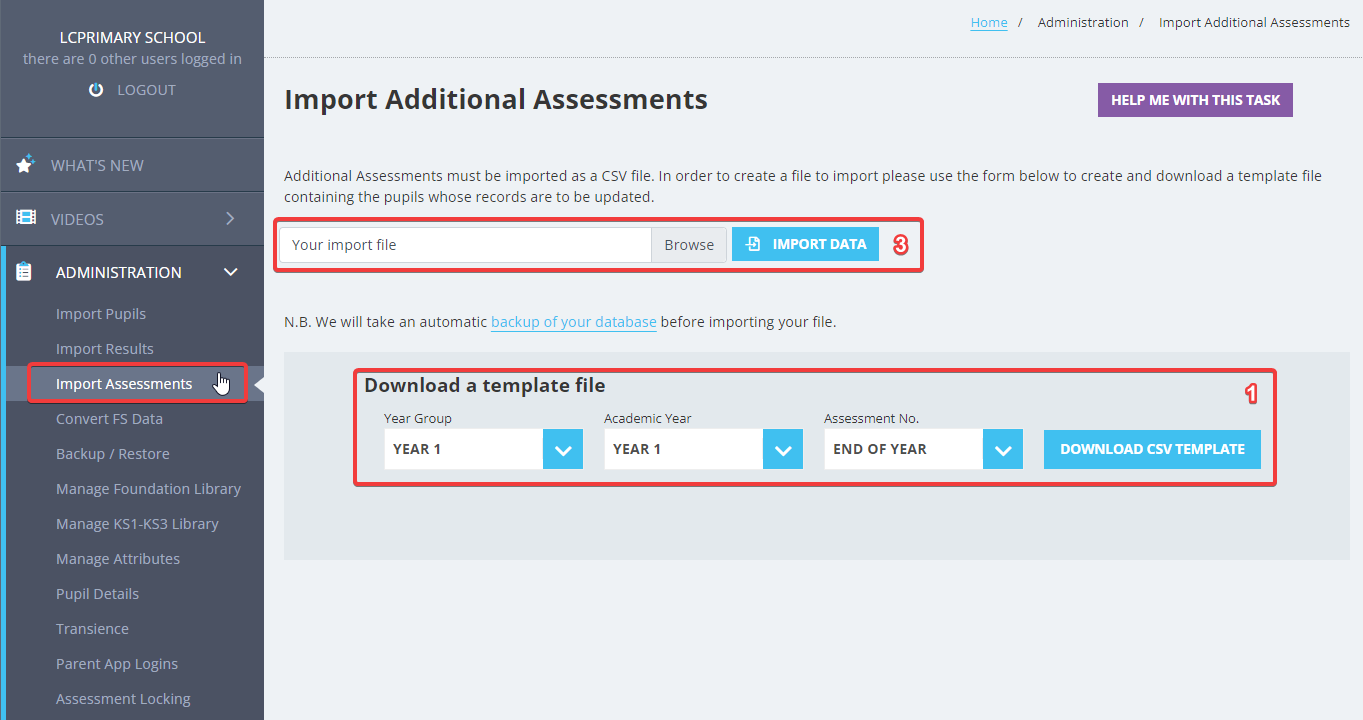Click the Your import file field
Viewport: 1363px width, 720px height.
(x=465, y=245)
